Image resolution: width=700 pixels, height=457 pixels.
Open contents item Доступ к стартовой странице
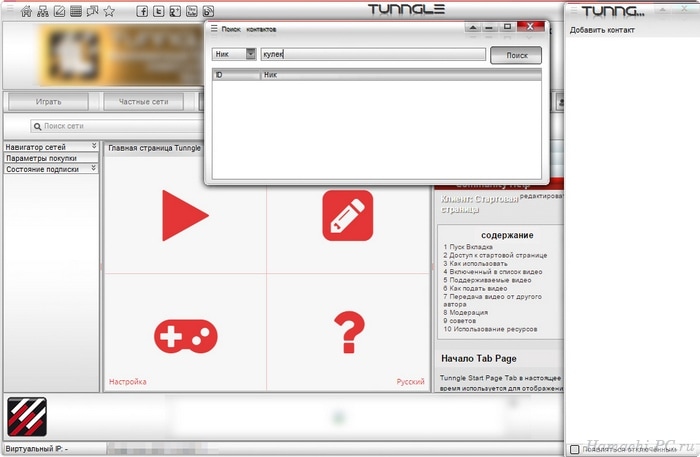(x=495, y=255)
